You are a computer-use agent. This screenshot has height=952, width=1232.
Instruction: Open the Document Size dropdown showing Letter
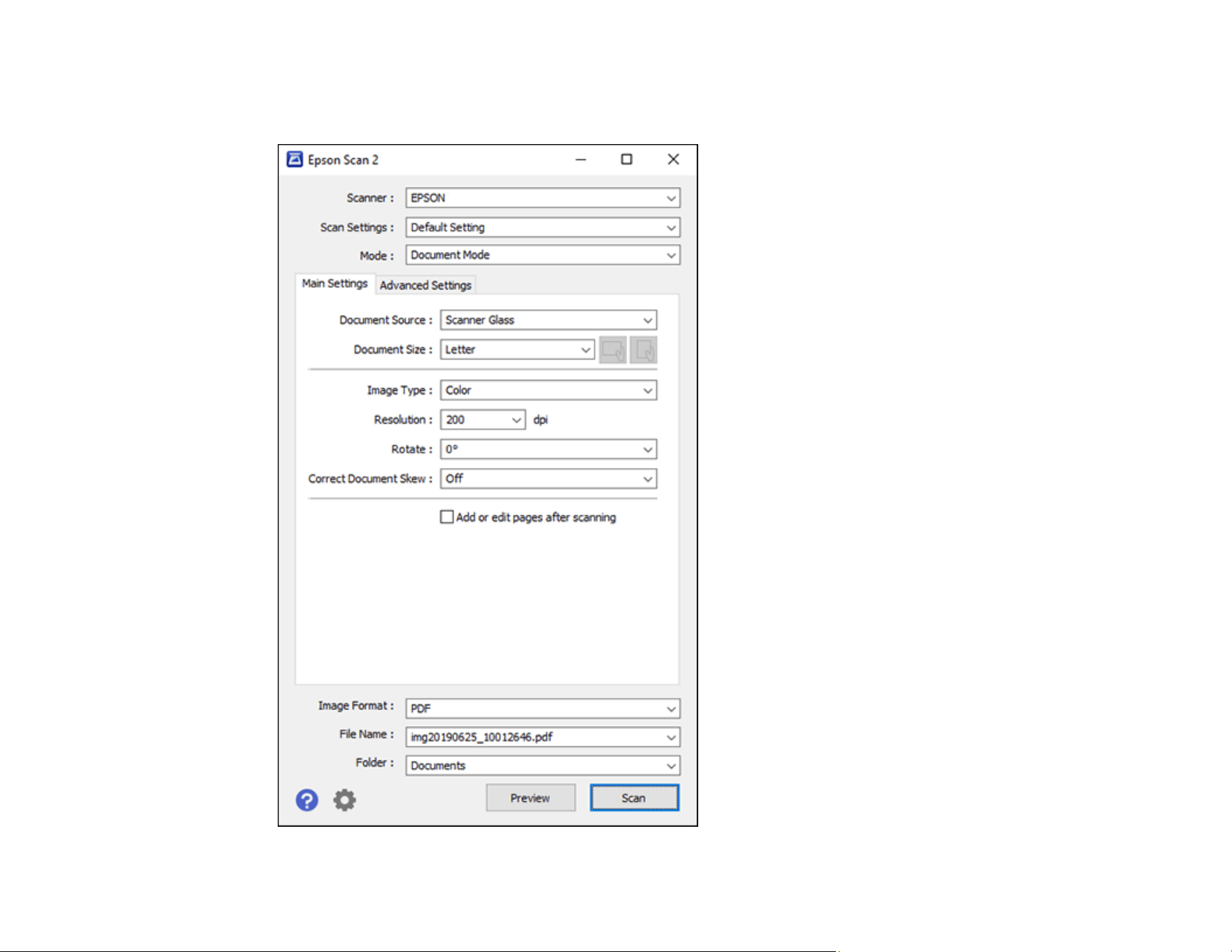(x=518, y=350)
